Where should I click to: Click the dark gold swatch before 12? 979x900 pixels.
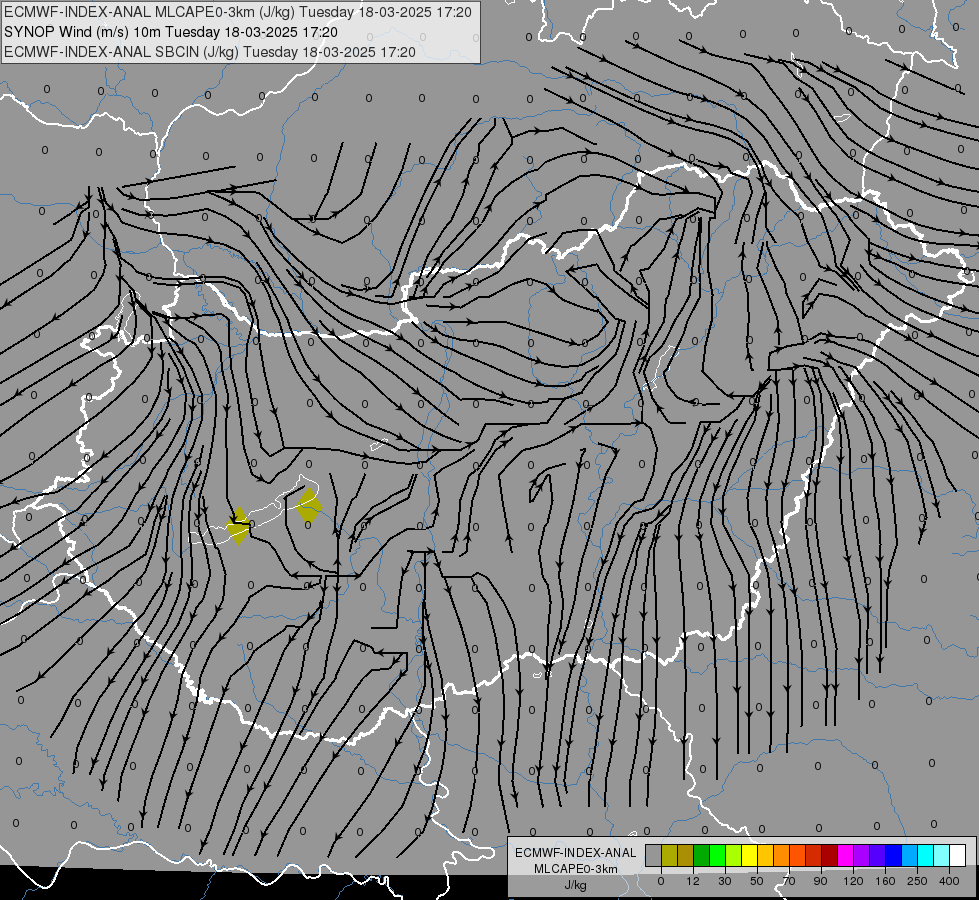point(686,856)
